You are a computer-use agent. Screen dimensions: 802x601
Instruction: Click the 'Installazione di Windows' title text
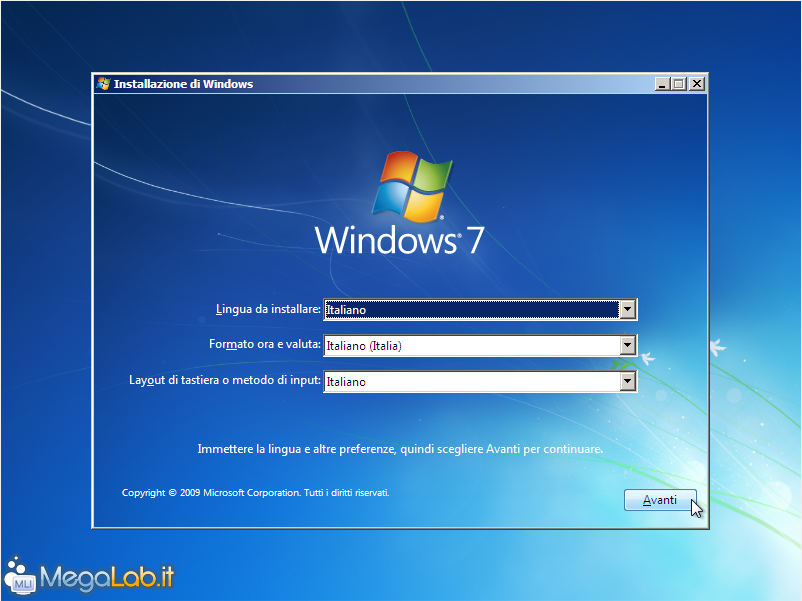(183, 84)
